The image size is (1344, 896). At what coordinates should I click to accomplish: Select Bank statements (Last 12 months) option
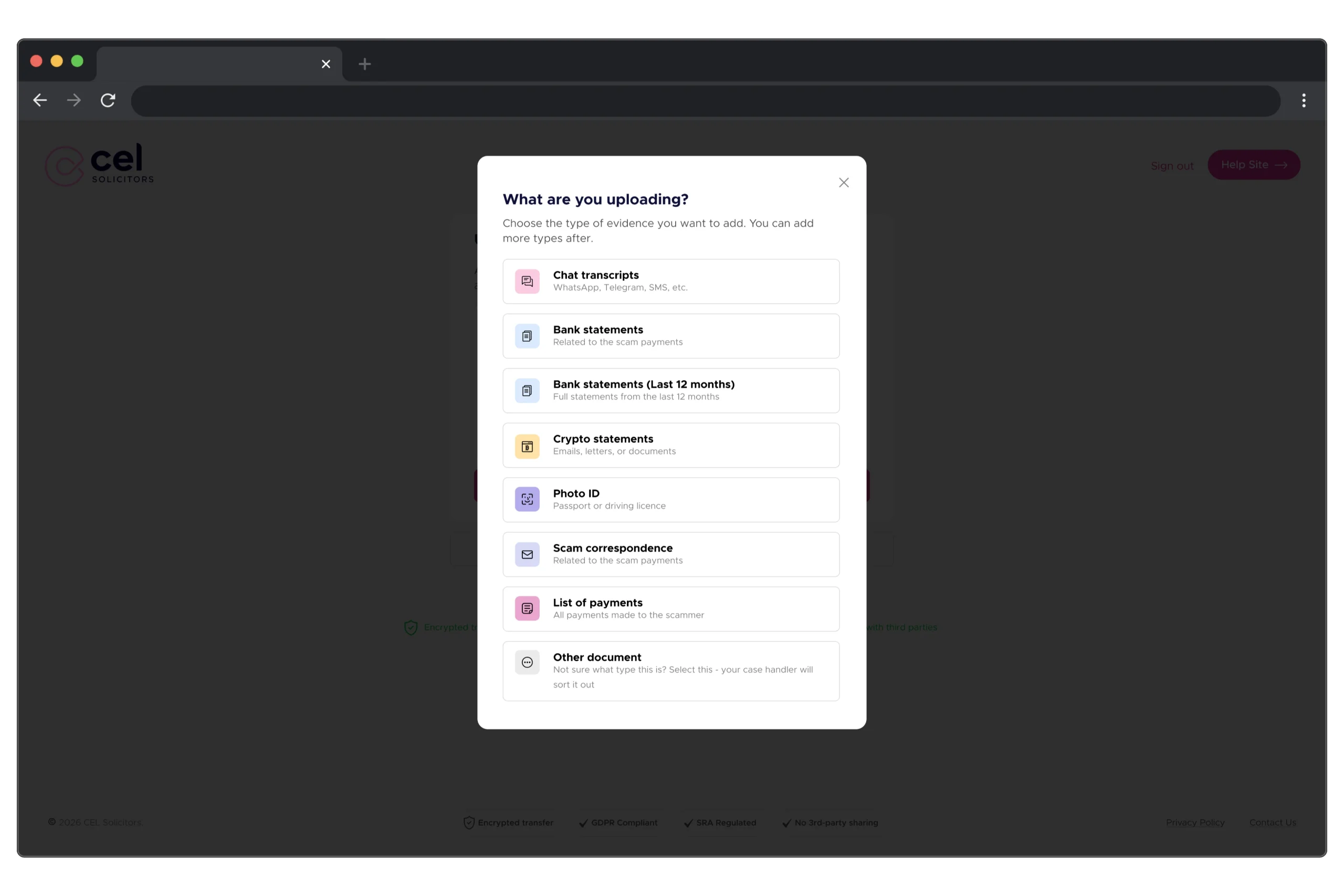671,391
